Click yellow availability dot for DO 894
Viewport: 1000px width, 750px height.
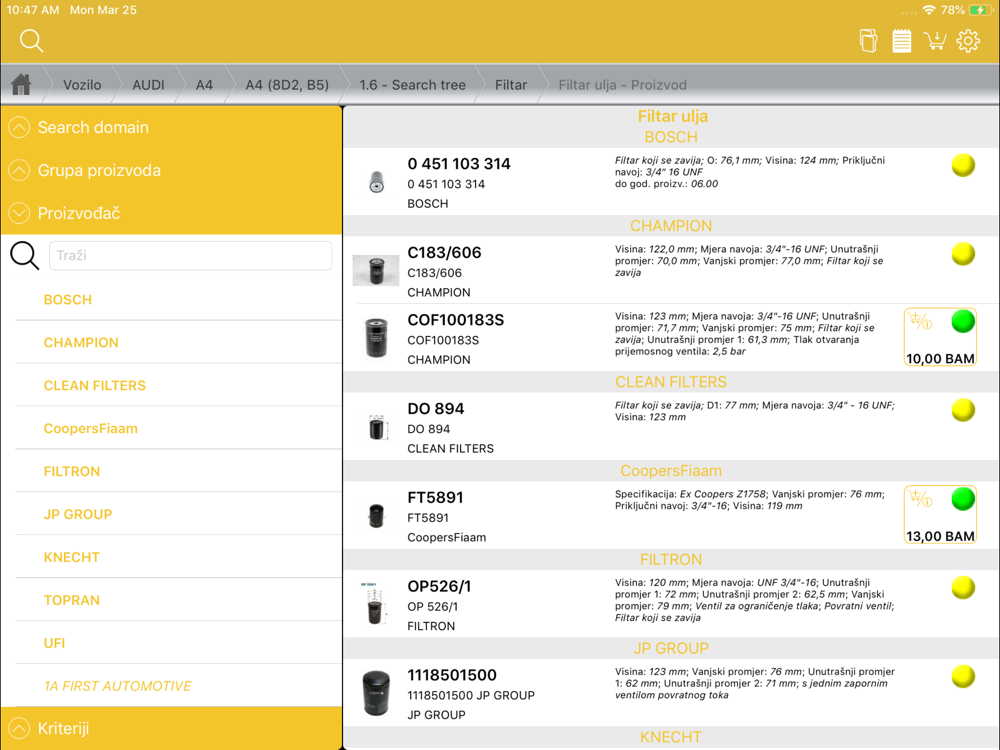[x=963, y=410]
